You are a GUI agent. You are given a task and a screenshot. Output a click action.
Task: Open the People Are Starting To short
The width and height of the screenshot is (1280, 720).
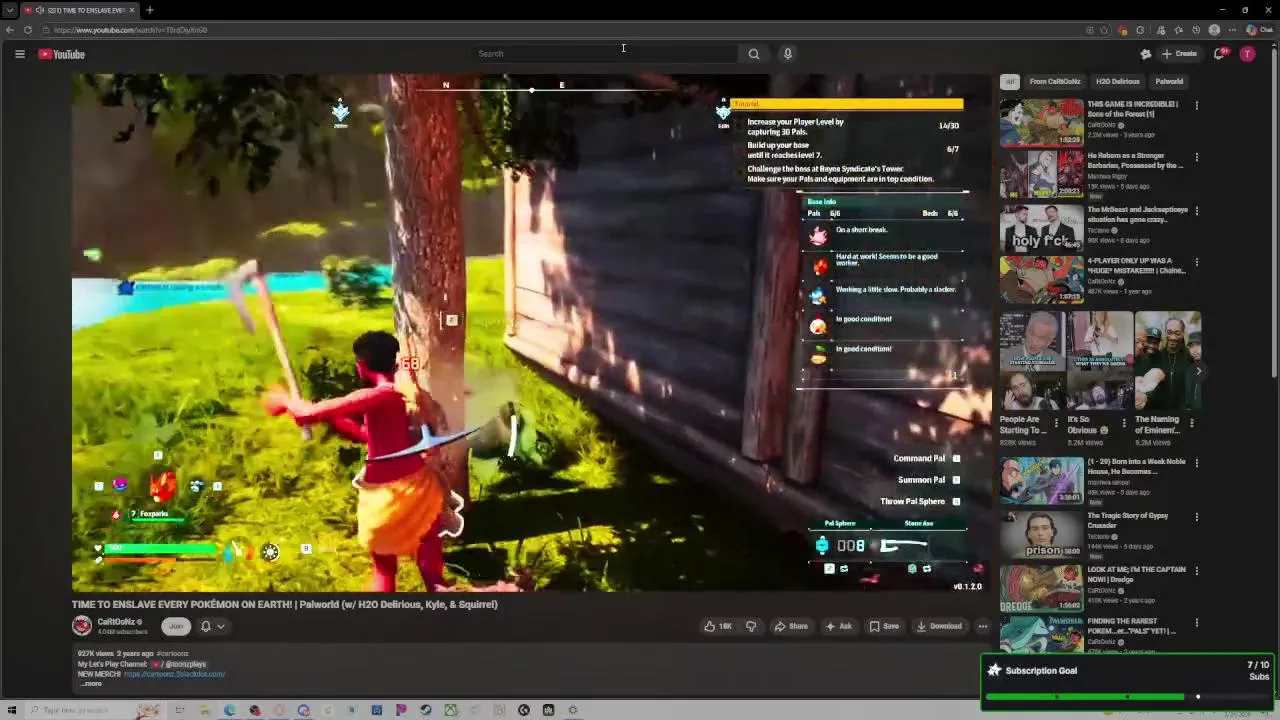pos(1032,361)
